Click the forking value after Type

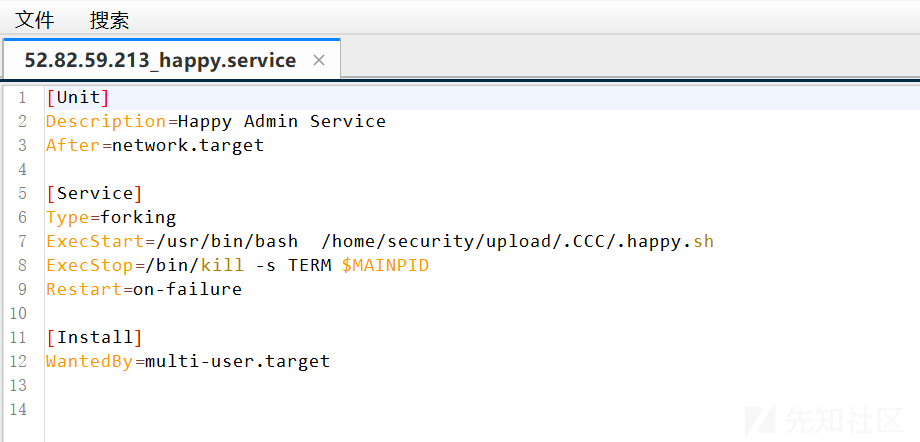138,217
